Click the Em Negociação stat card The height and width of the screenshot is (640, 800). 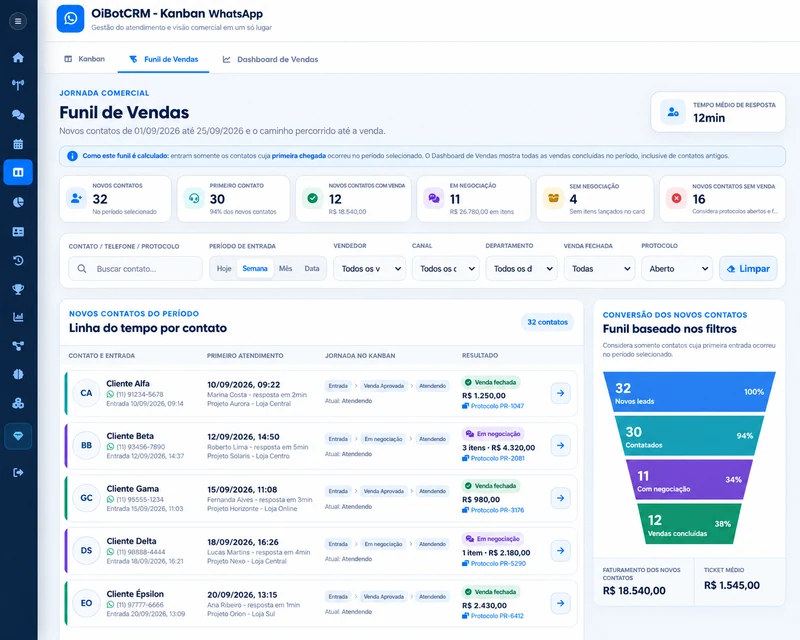pos(473,199)
